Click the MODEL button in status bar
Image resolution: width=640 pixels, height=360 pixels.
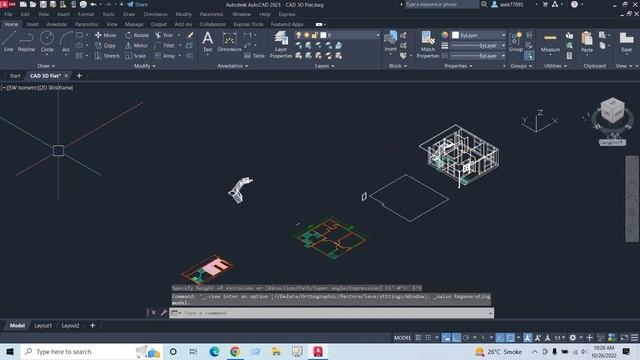pyautogui.click(x=402, y=338)
